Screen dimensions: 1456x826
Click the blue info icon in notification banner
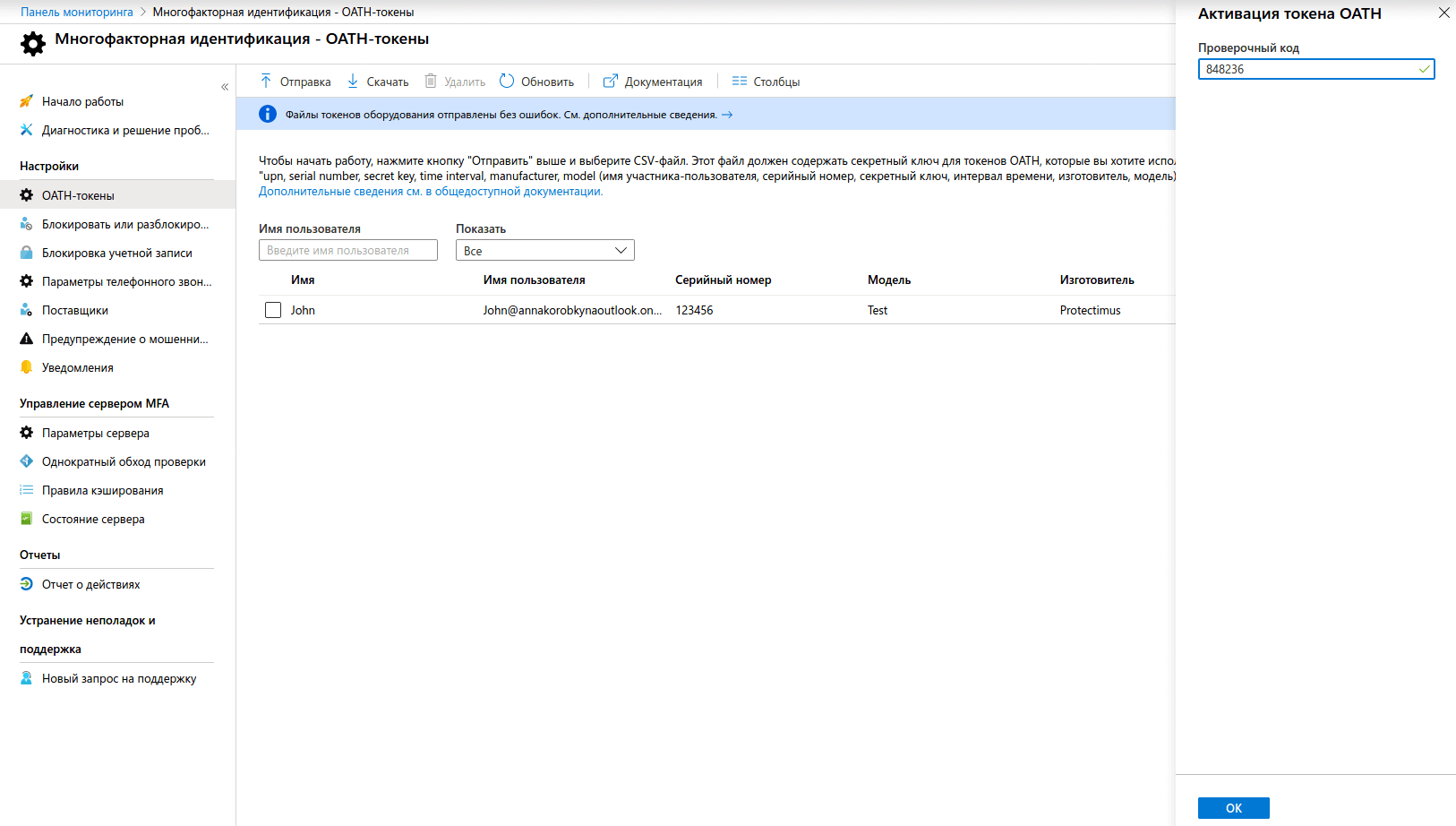click(268, 114)
